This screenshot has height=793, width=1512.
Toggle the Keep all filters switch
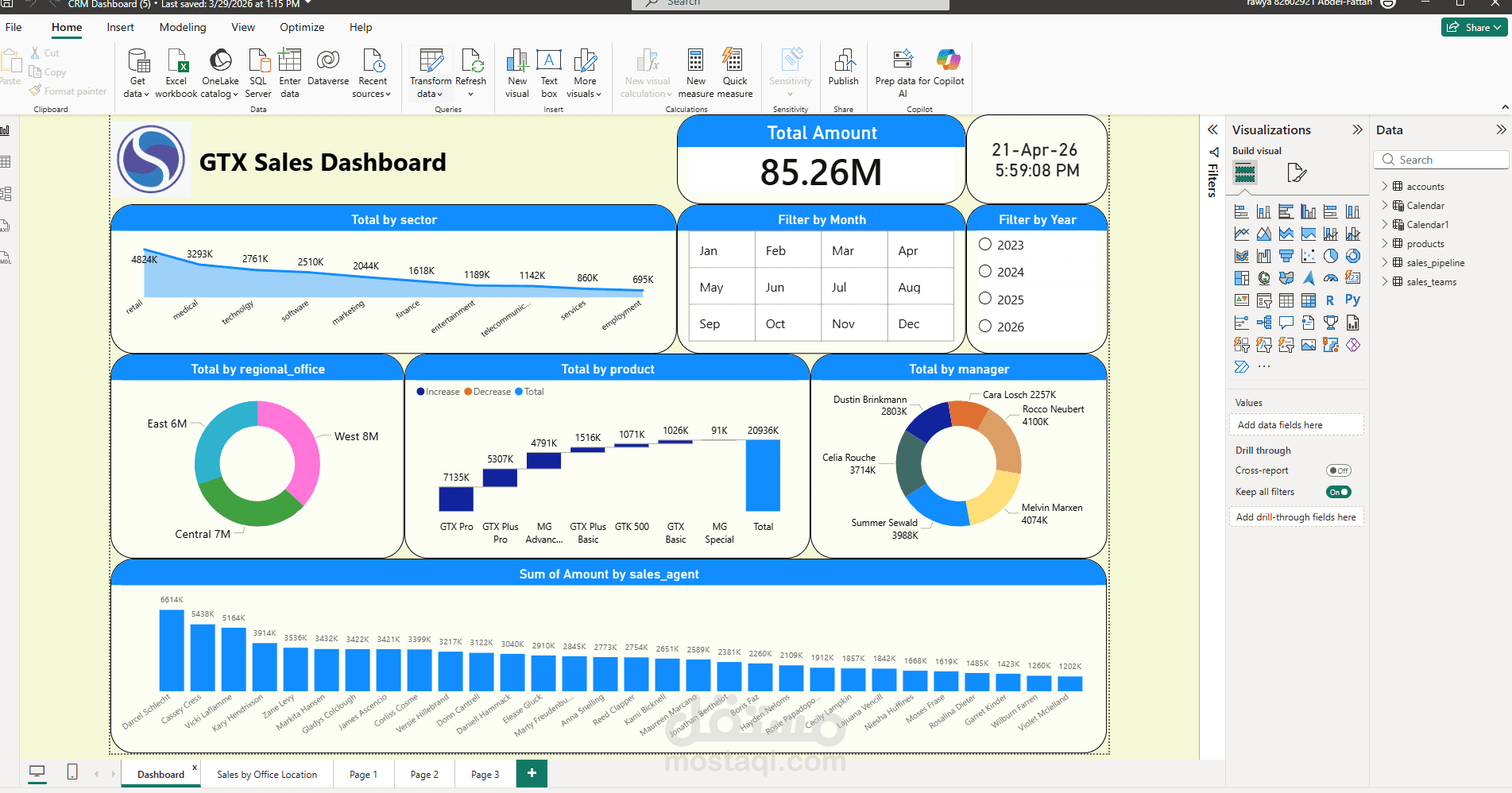1339,492
